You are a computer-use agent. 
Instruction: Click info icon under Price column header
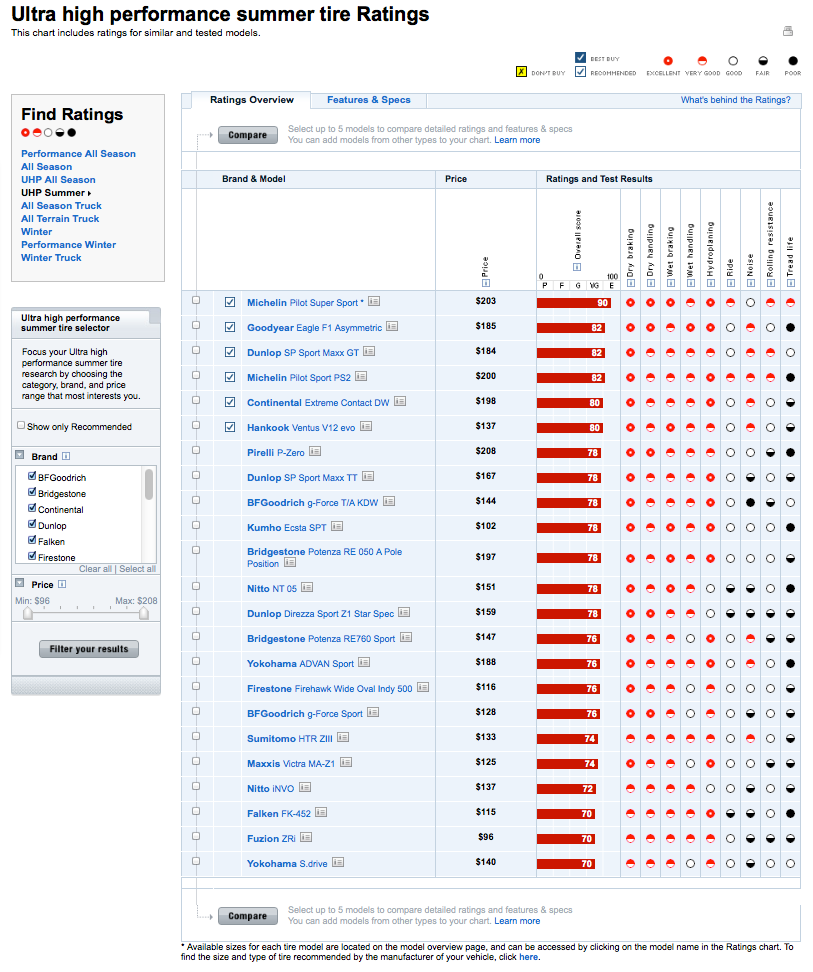(x=486, y=283)
